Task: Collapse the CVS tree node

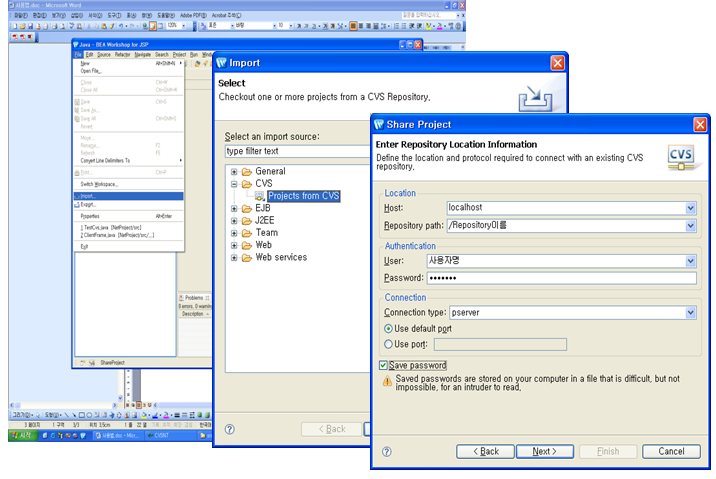Action: pos(234,184)
